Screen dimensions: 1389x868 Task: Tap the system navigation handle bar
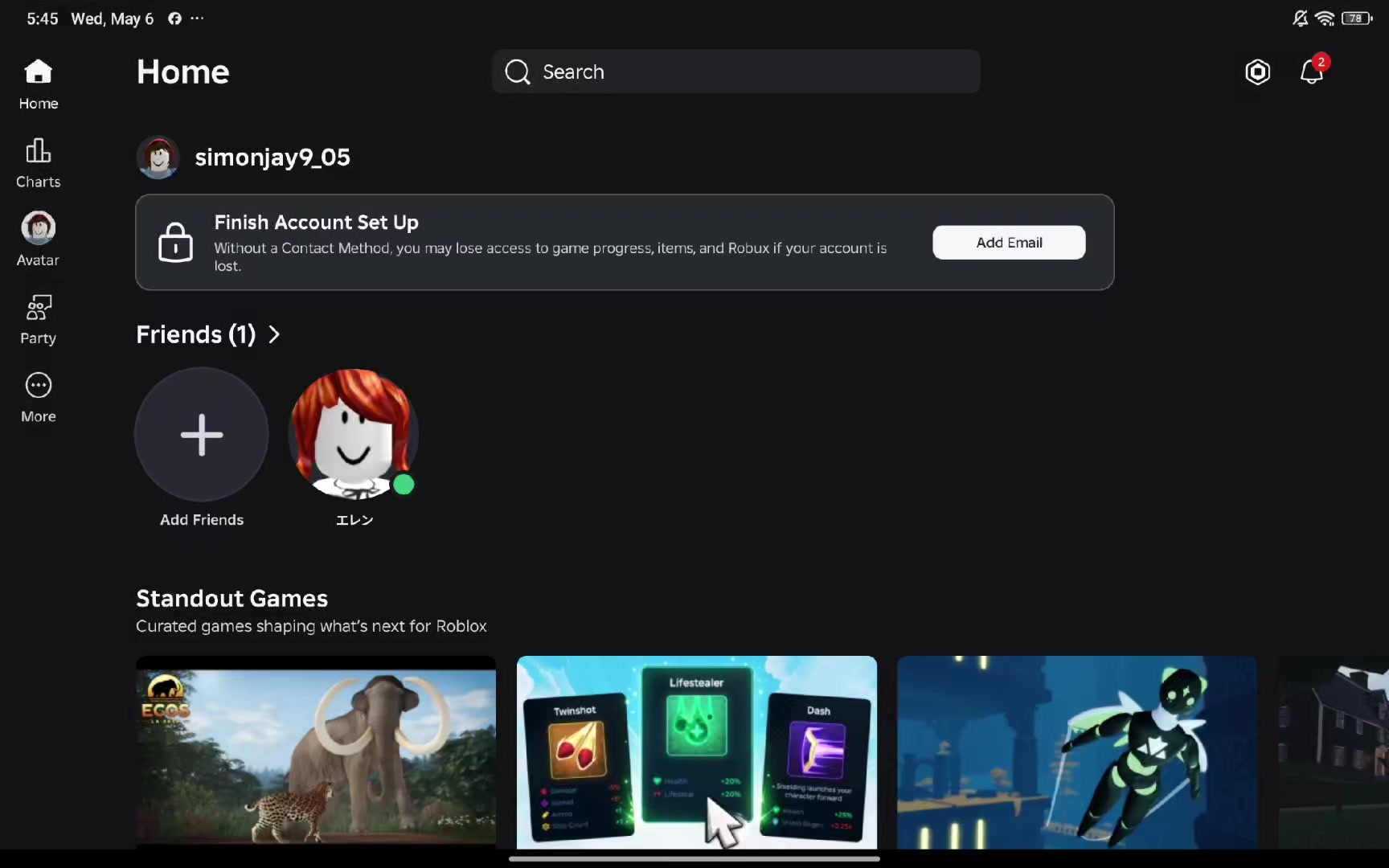pos(694,858)
